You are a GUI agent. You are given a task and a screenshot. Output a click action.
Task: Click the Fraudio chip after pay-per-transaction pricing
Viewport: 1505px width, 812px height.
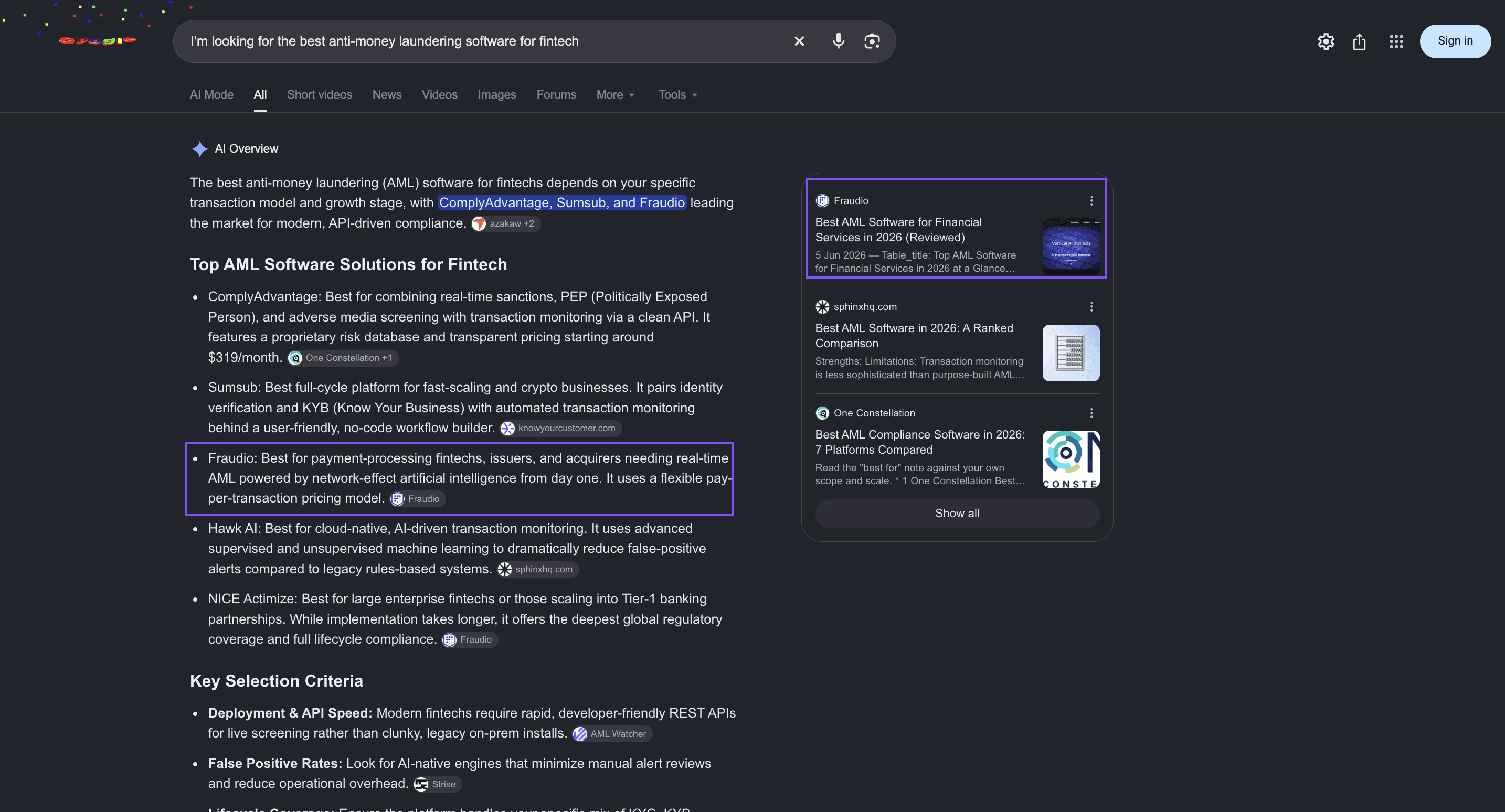[x=418, y=499]
